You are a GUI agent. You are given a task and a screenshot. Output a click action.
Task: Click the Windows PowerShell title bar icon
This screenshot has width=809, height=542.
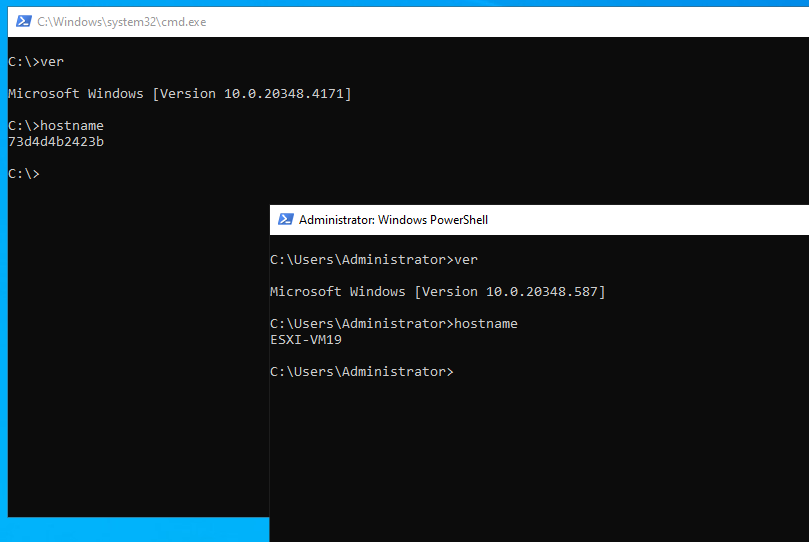(x=285, y=220)
